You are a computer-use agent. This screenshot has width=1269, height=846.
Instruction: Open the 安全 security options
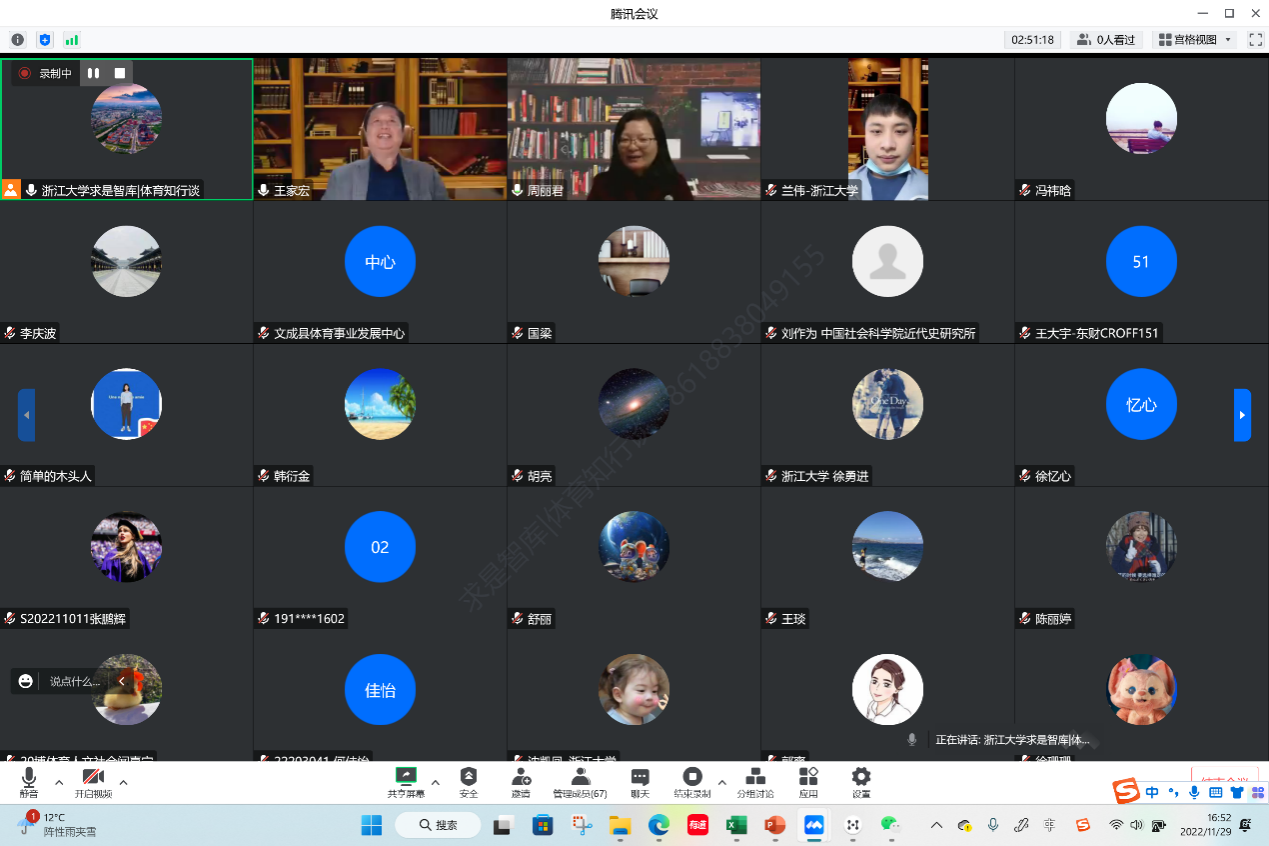tap(468, 779)
